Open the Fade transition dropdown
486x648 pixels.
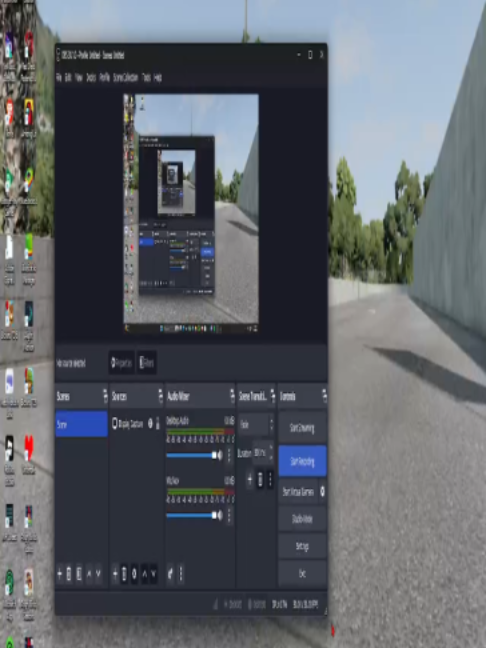(256, 424)
